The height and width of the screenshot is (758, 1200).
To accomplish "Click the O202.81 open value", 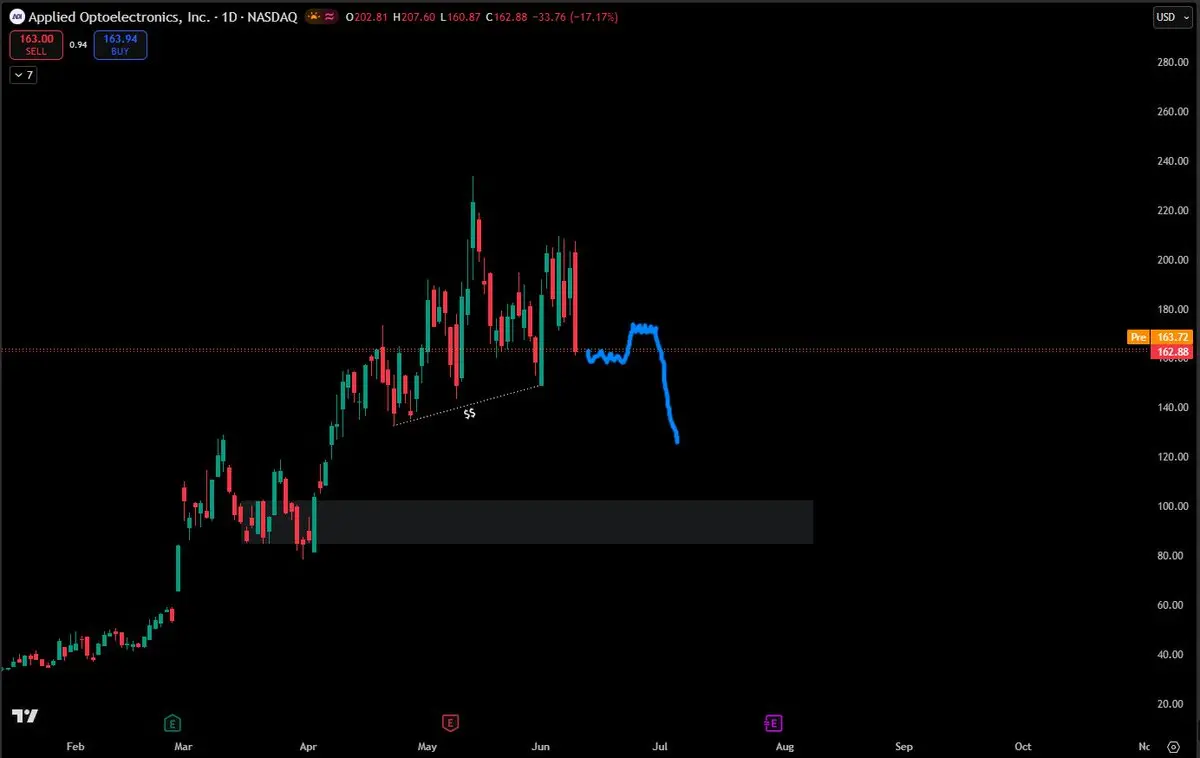I will pos(367,17).
